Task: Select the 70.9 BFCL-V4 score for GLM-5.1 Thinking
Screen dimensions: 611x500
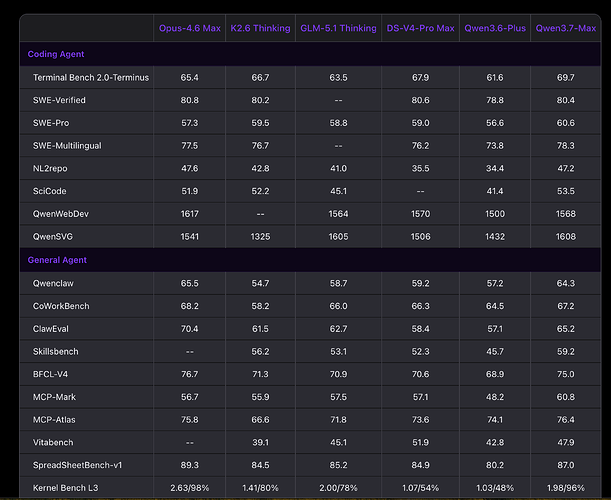Action: point(338,374)
